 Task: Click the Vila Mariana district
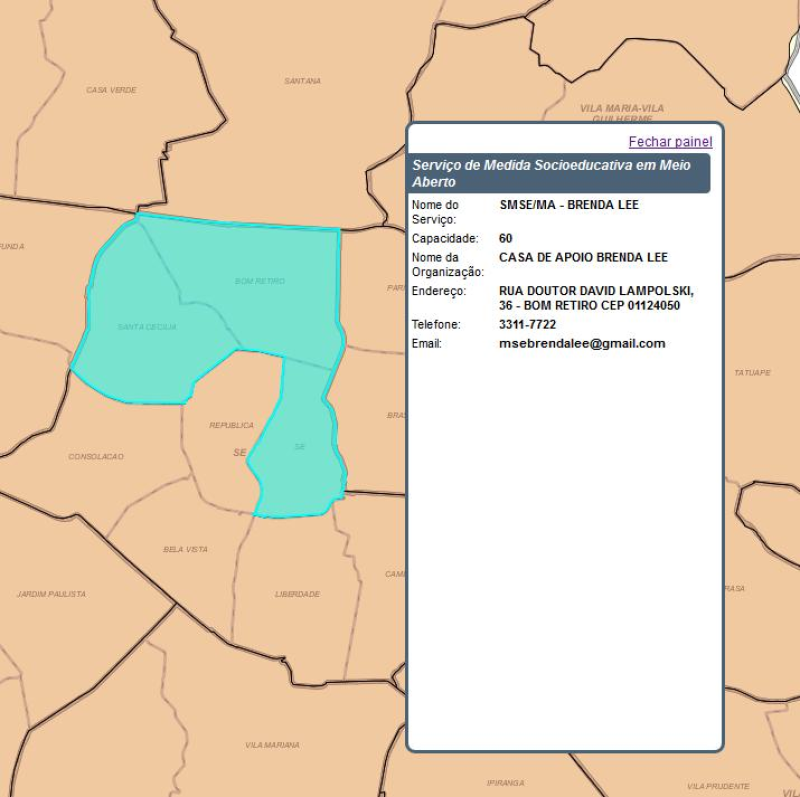(272, 745)
